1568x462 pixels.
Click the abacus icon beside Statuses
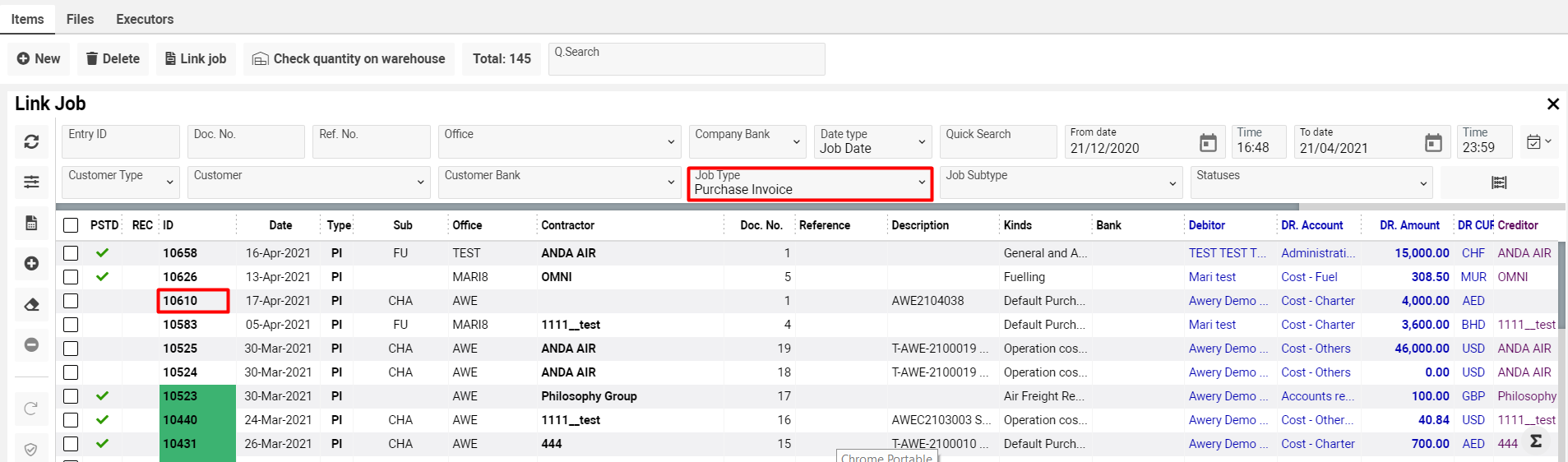pyautogui.click(x=1499, y=182)
